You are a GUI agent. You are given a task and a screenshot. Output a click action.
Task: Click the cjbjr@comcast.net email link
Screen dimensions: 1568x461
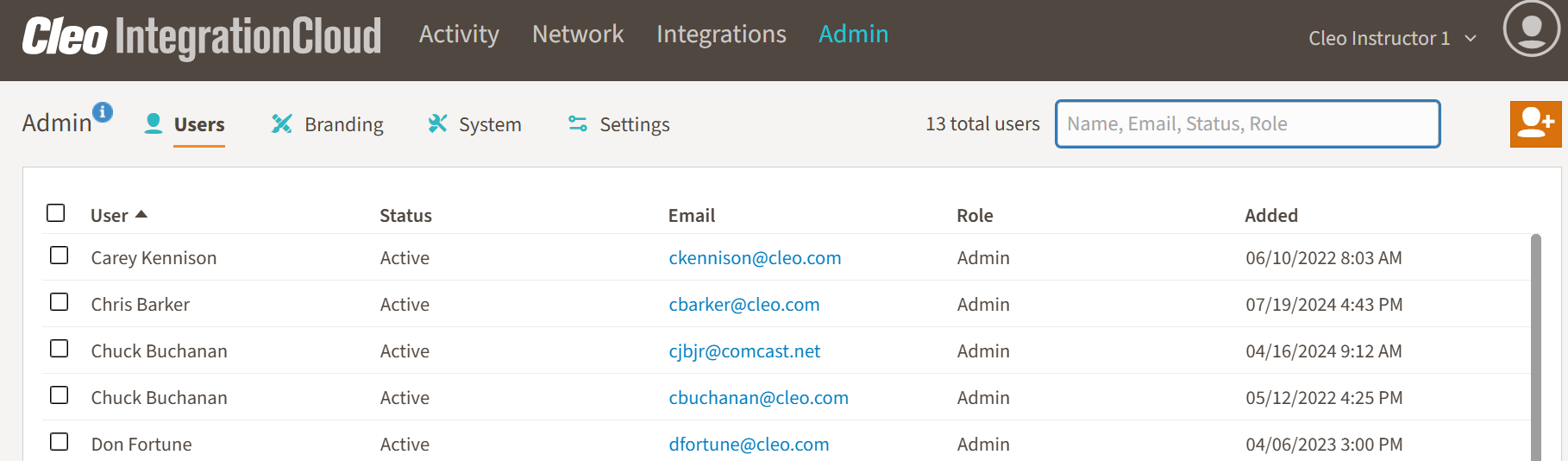pyautogui.click(x=744, y=351)
